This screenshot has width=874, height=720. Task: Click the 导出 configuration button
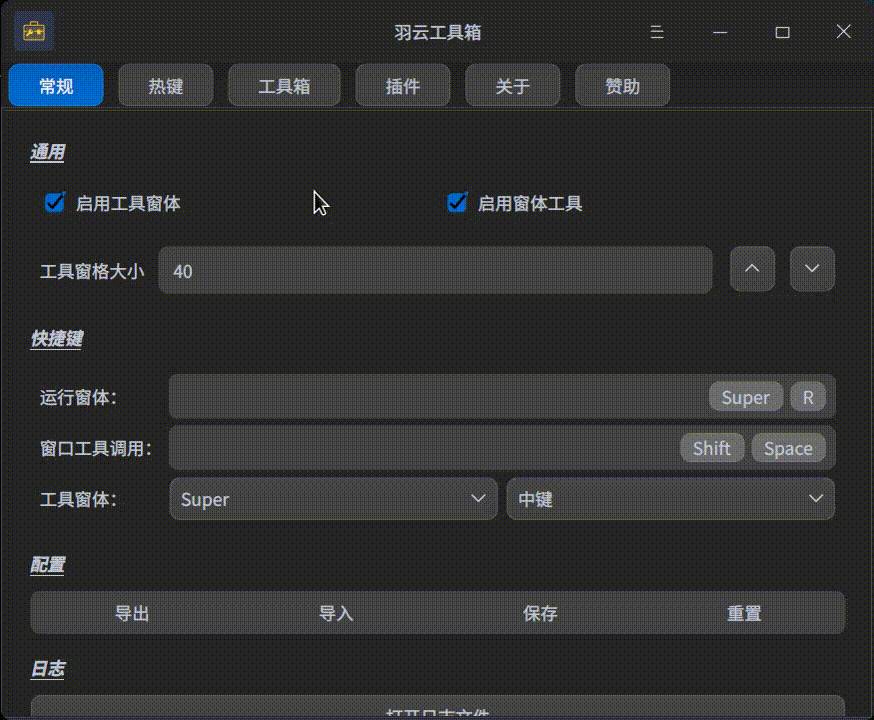(x=133, y=613)
